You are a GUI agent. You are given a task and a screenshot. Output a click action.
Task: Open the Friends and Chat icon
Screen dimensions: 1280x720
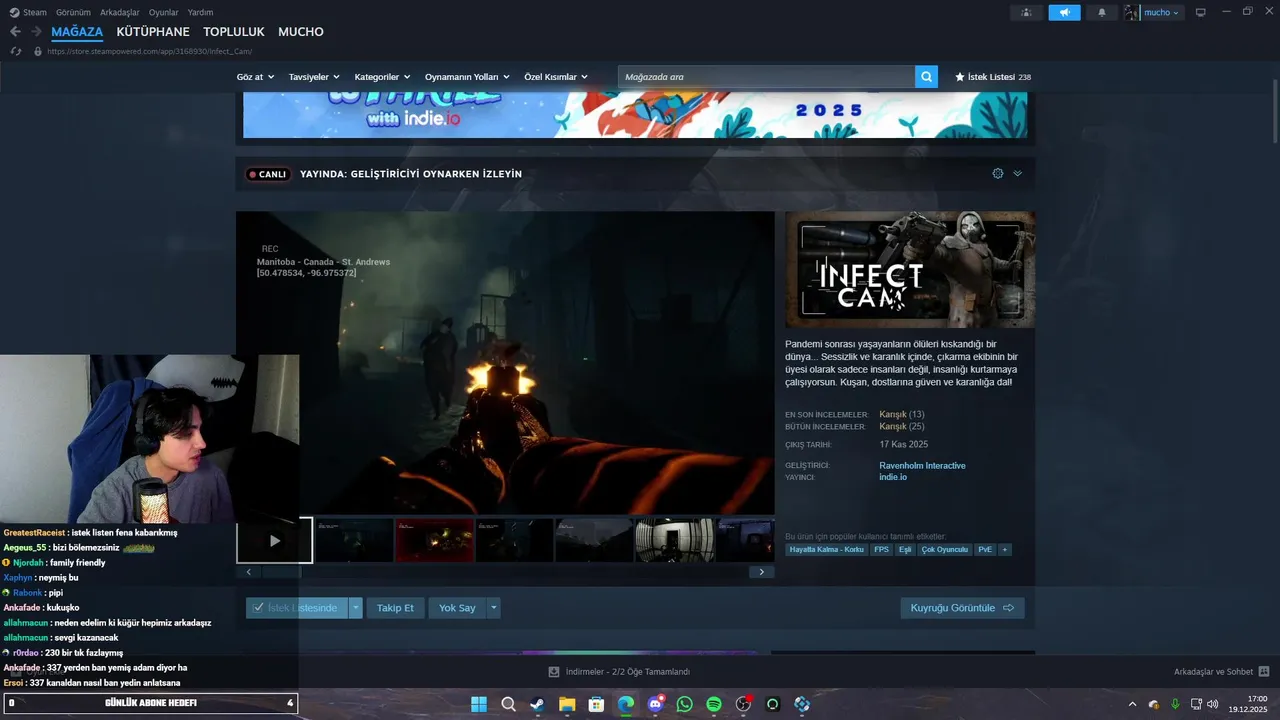pos(1263,671)
